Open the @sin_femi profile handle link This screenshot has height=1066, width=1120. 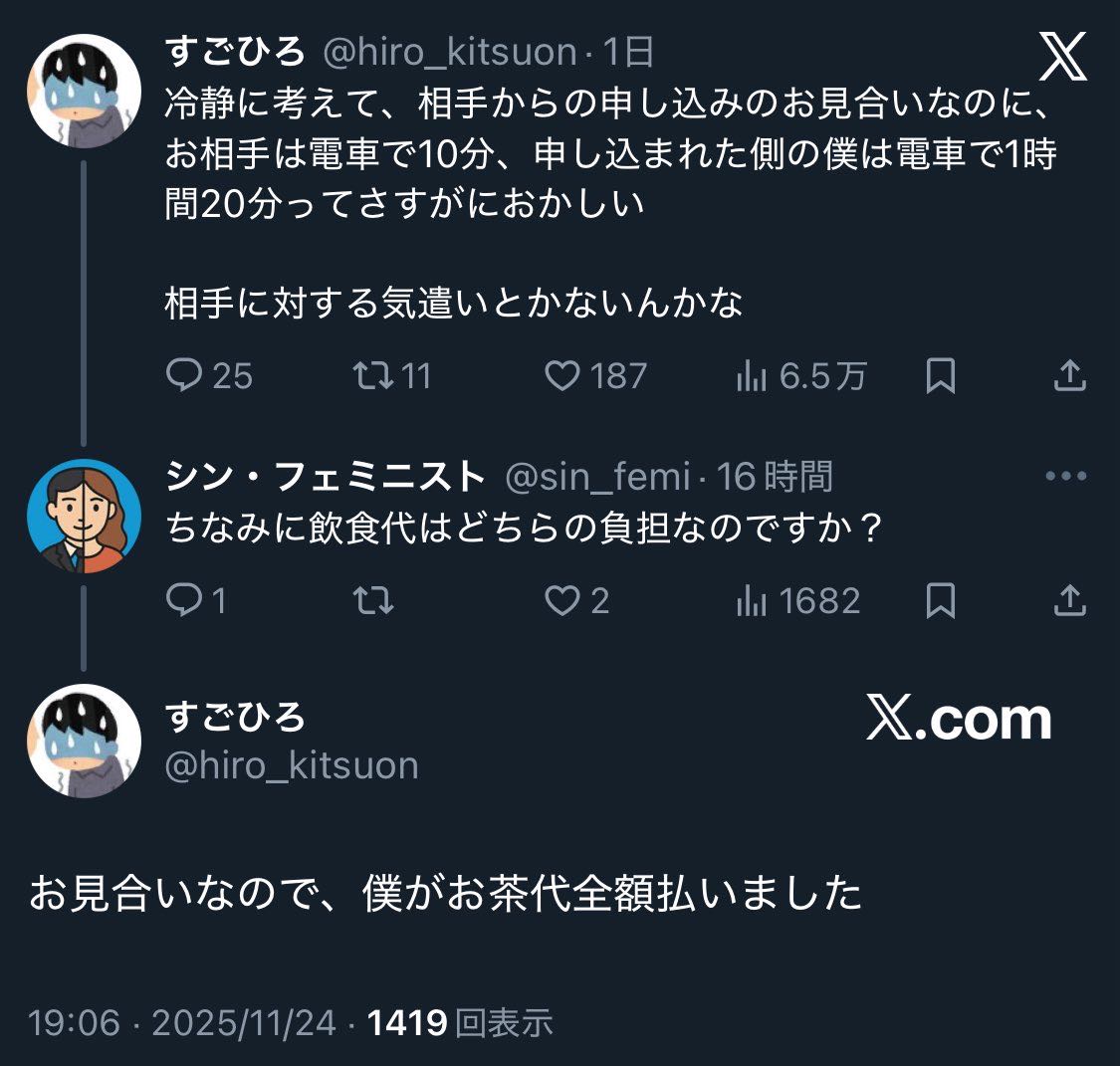point(597,478)
